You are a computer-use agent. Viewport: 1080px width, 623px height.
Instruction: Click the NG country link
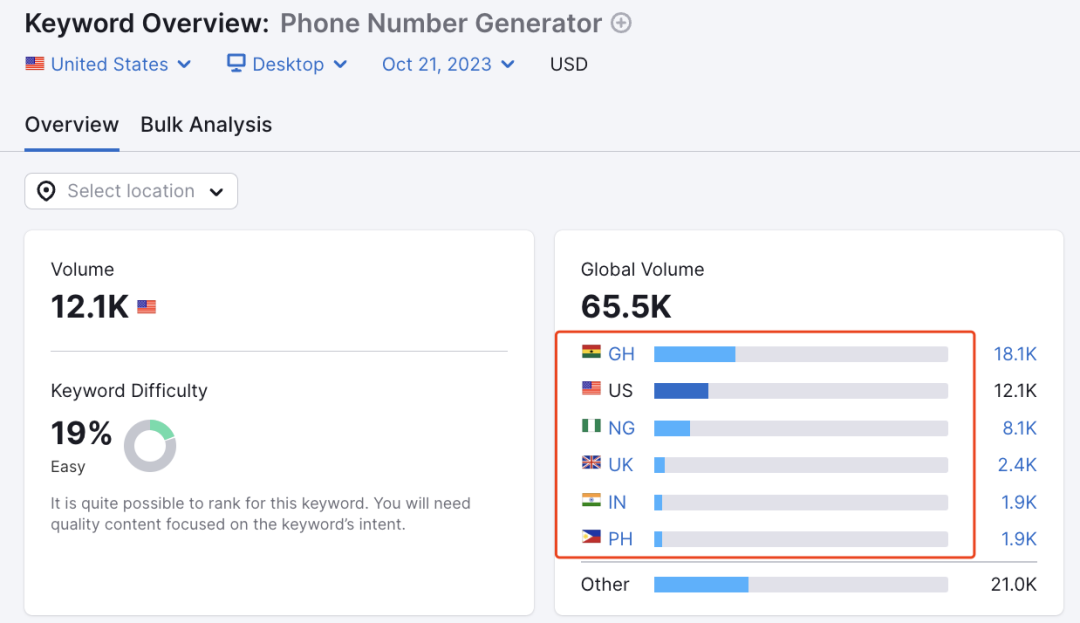[621, 428]
